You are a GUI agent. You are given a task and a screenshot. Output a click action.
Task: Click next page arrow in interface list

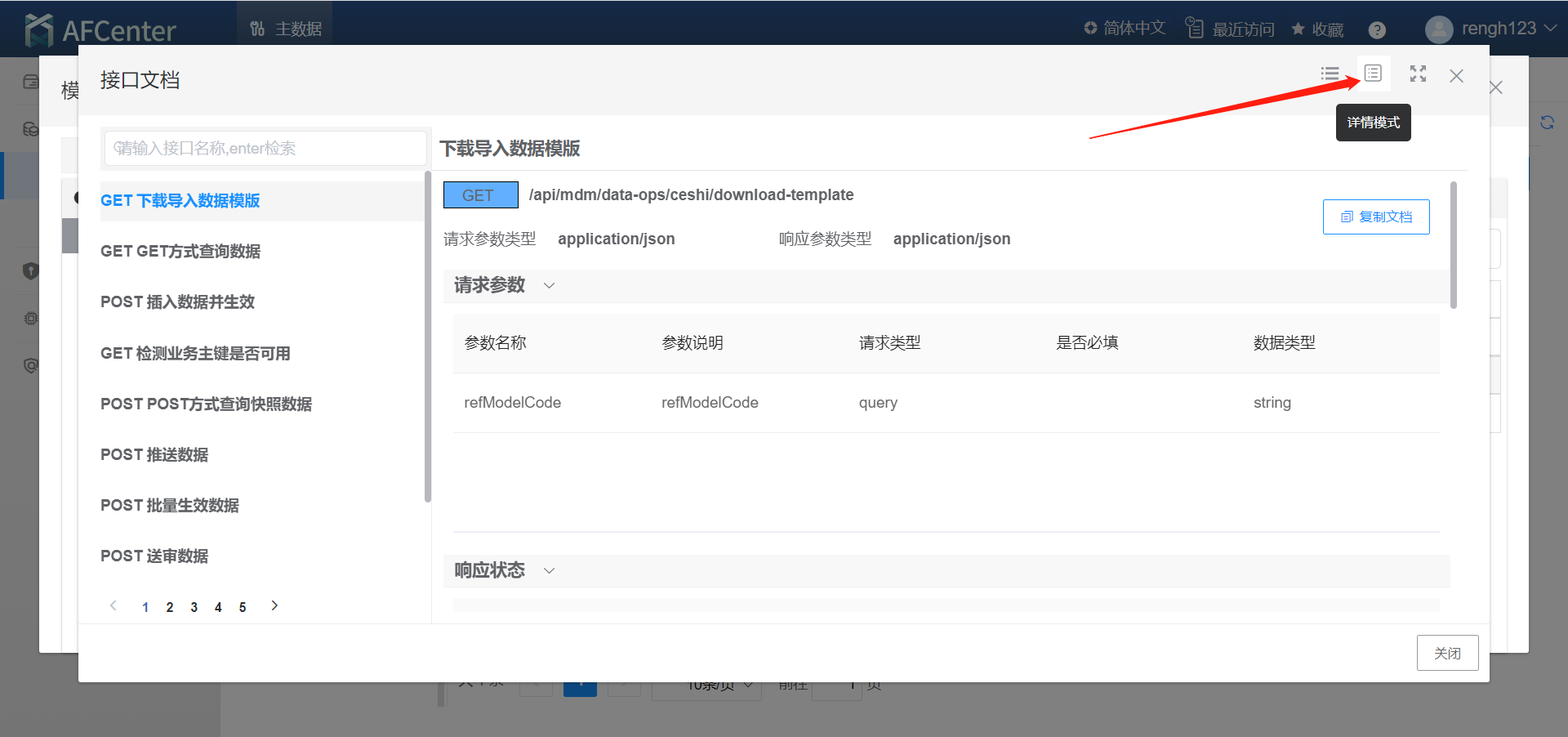pos(274,605)
